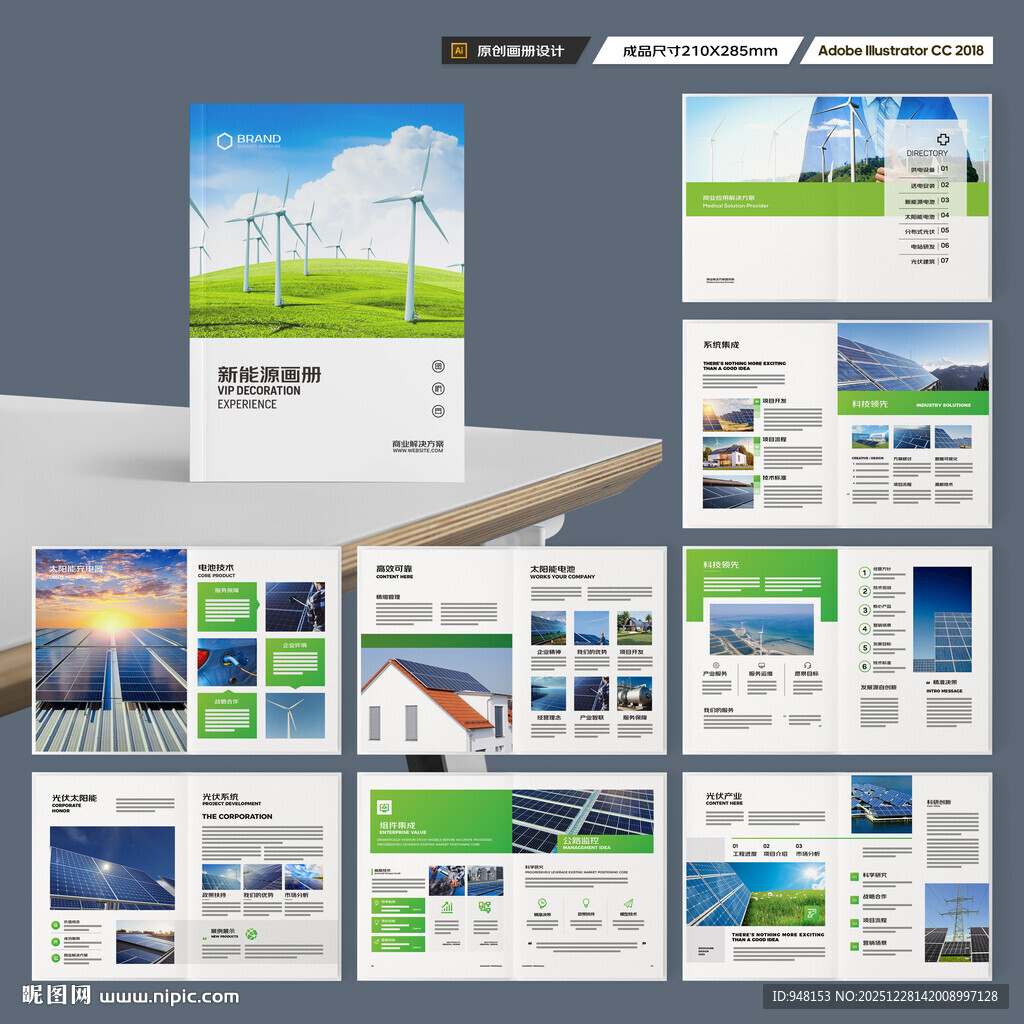Click the circled number 1 icon
This screenshot has height=1024, width=1024.
click(864, 573)
